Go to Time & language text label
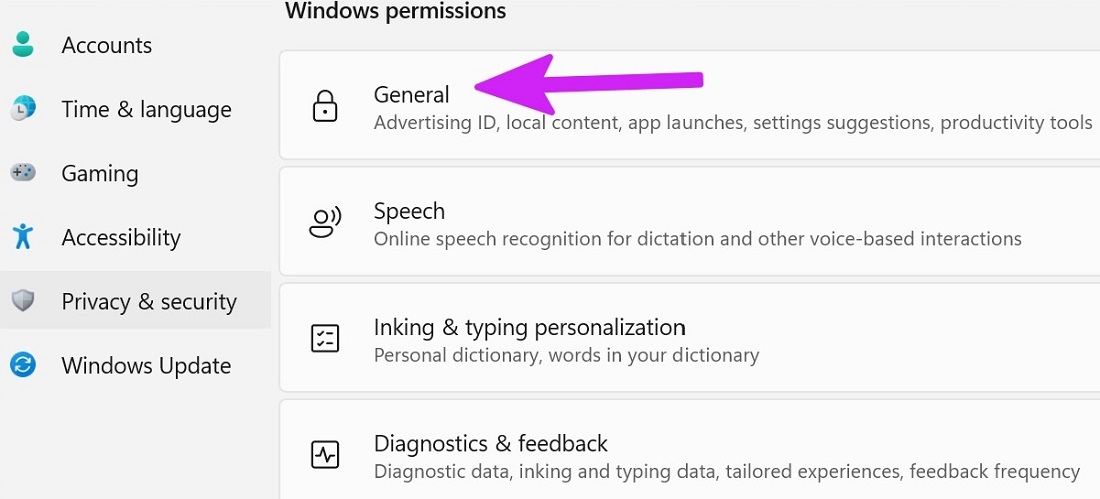The height and width of the screenshot is (499, 1100). coord(146,109)
